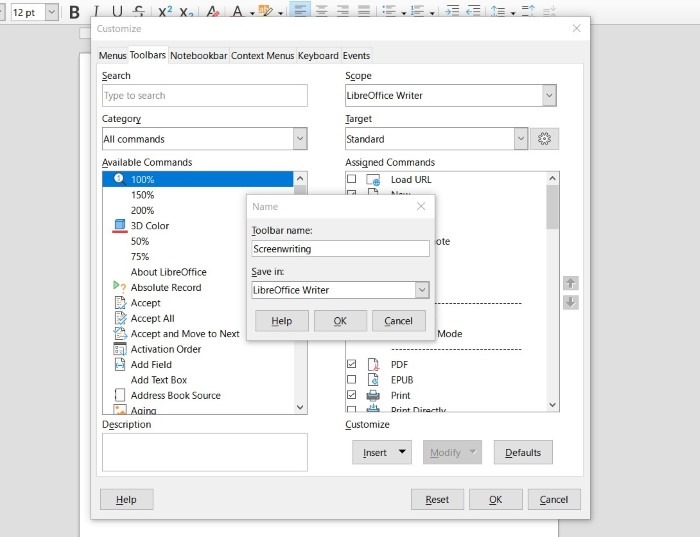Select Justified alignment

364,11
